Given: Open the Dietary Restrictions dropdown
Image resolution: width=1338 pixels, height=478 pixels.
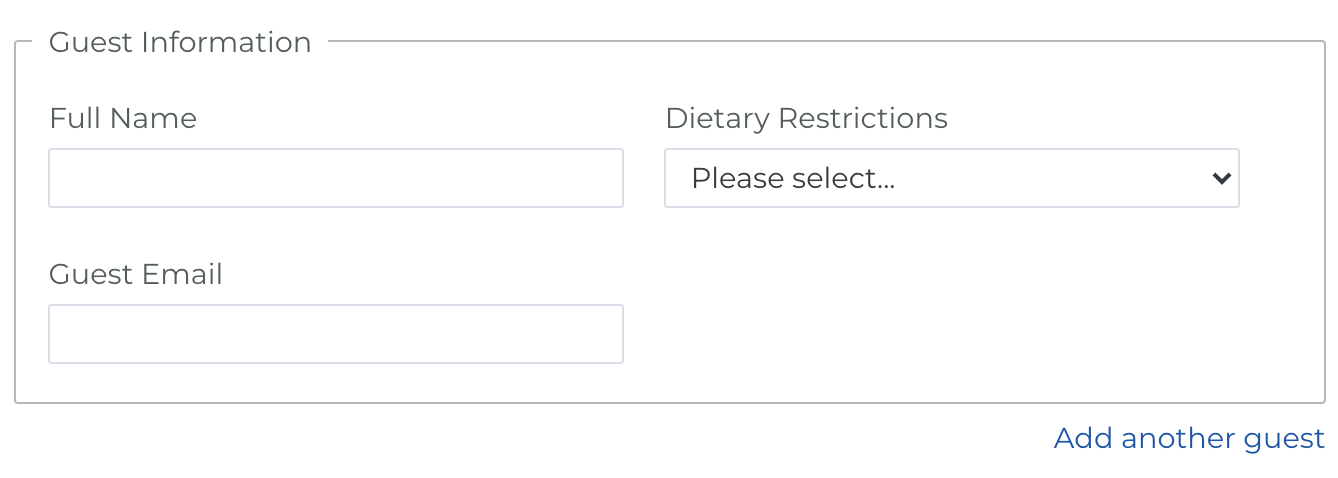Looking at the screenshot, I should coord(950,178).
